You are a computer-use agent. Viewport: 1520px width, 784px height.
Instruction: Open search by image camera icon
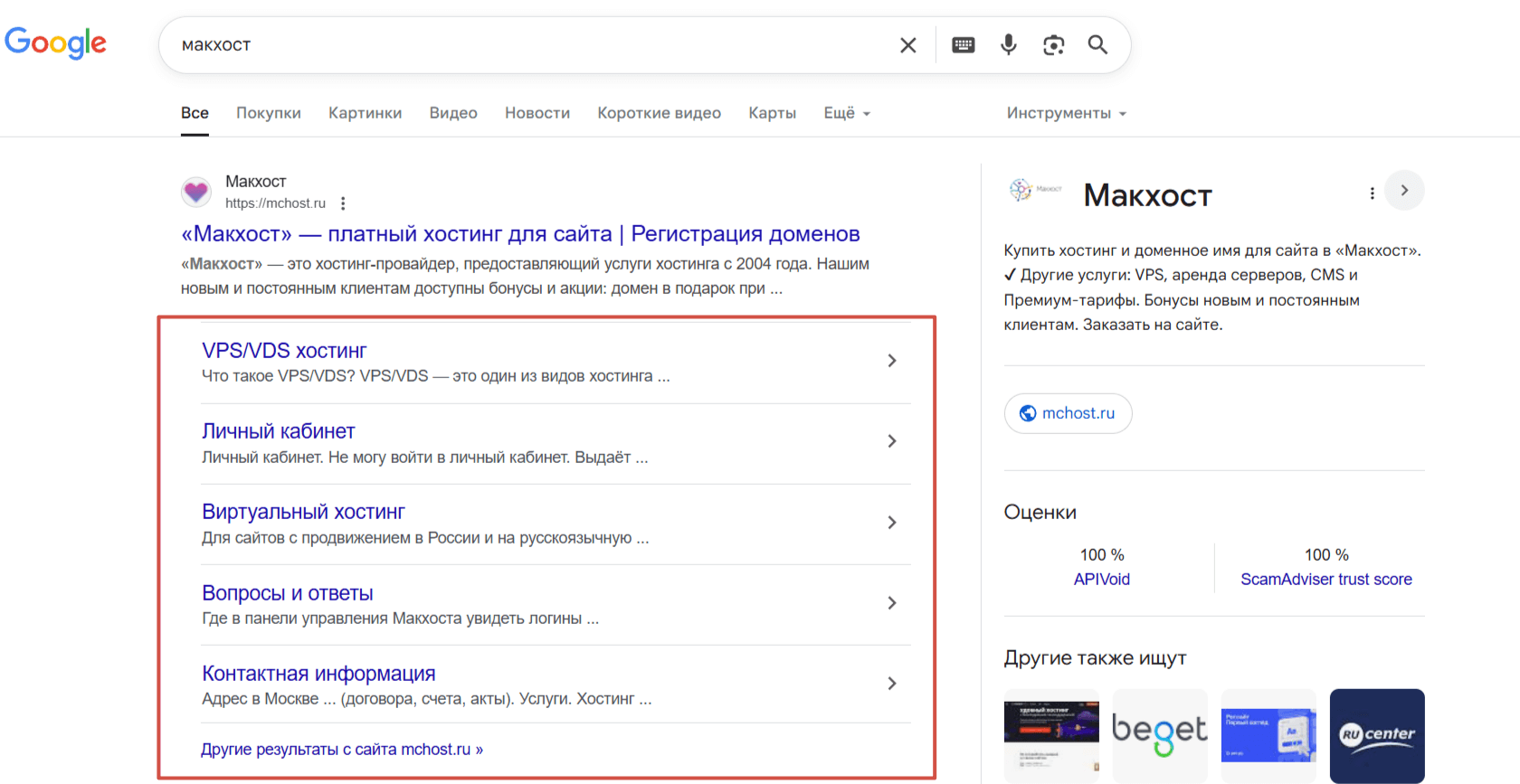click(1053, 45)
